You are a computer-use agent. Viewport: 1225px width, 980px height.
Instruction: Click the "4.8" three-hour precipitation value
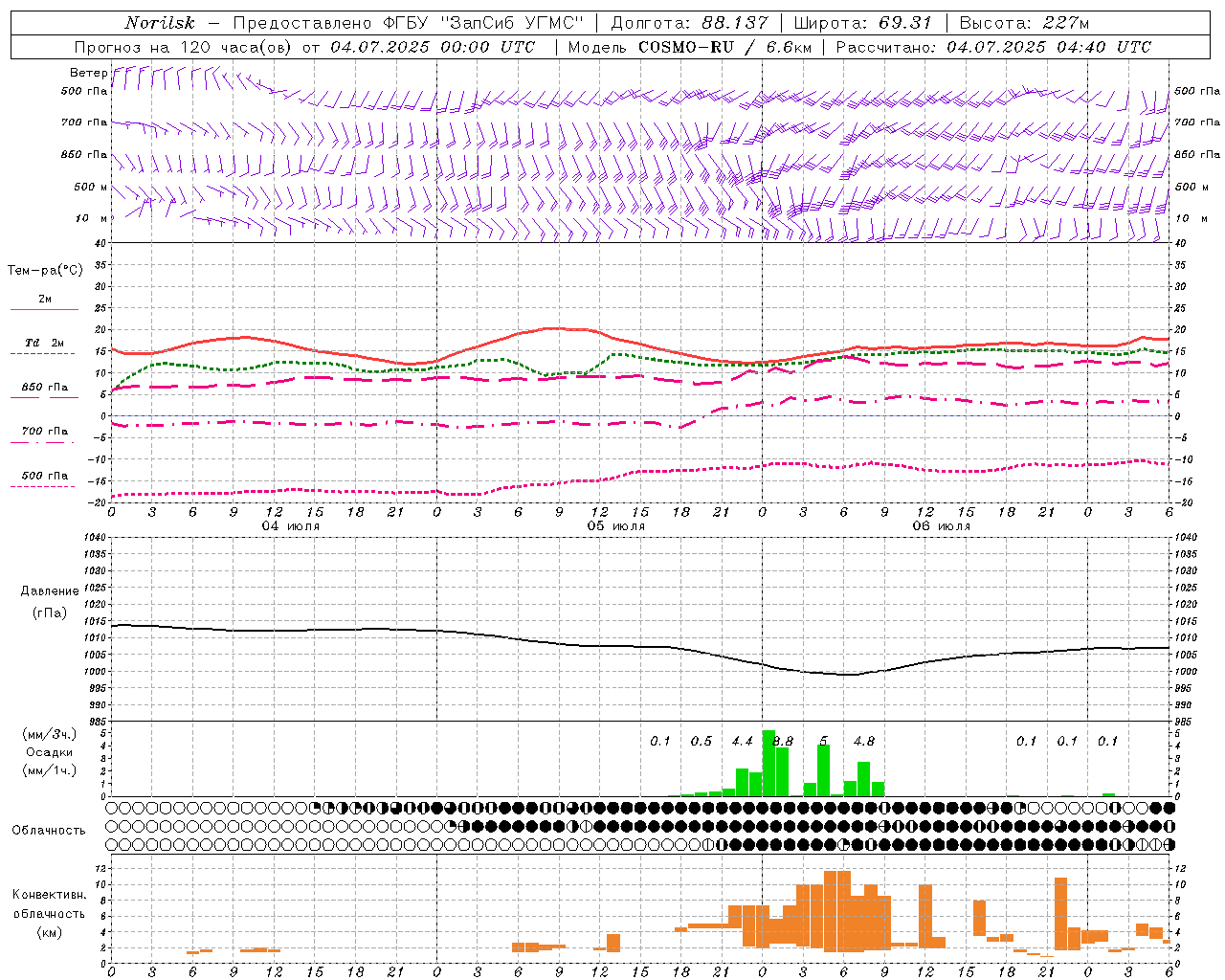864,742
